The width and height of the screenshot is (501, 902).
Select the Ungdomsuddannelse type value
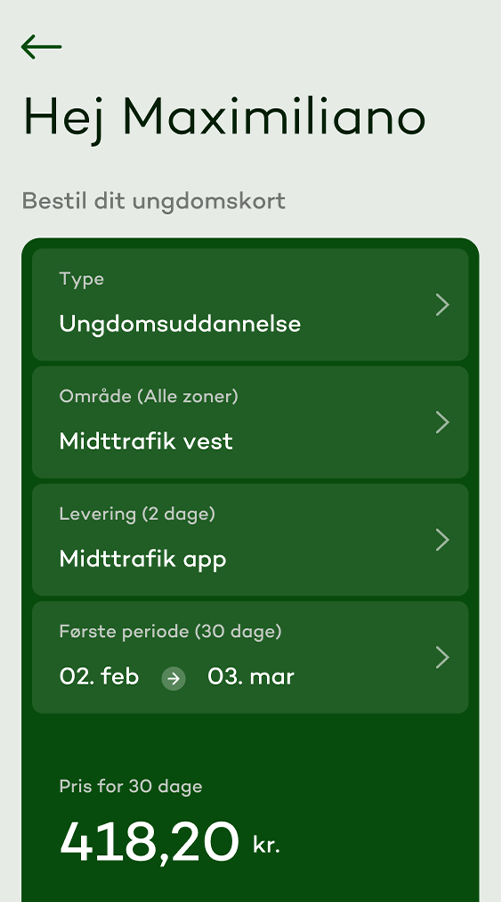180,324
